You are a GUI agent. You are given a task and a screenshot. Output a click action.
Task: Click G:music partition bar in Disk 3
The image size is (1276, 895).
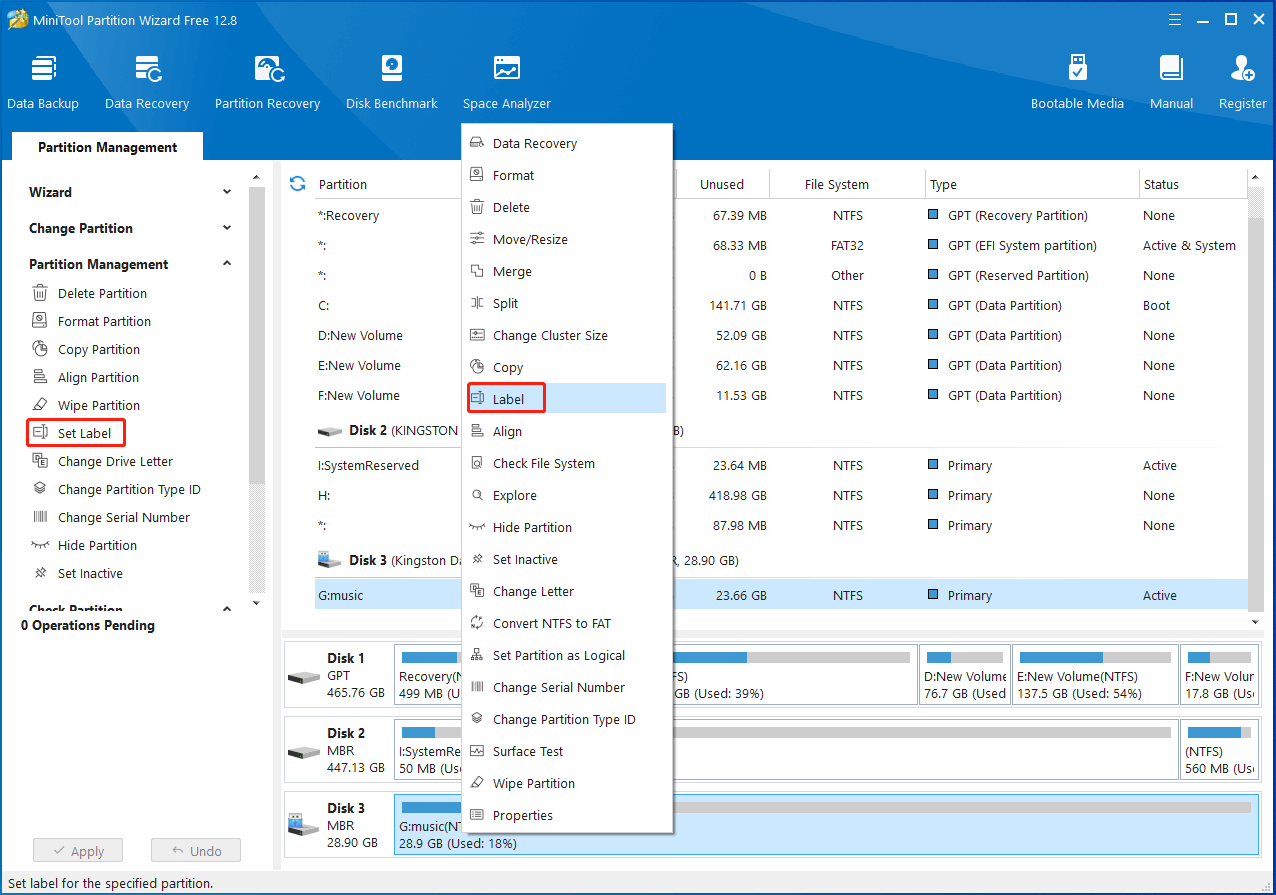[x=826, y=825]
